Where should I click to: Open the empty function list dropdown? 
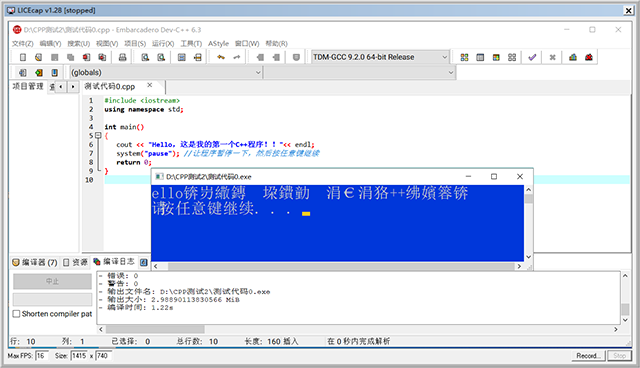pos(360,73)
